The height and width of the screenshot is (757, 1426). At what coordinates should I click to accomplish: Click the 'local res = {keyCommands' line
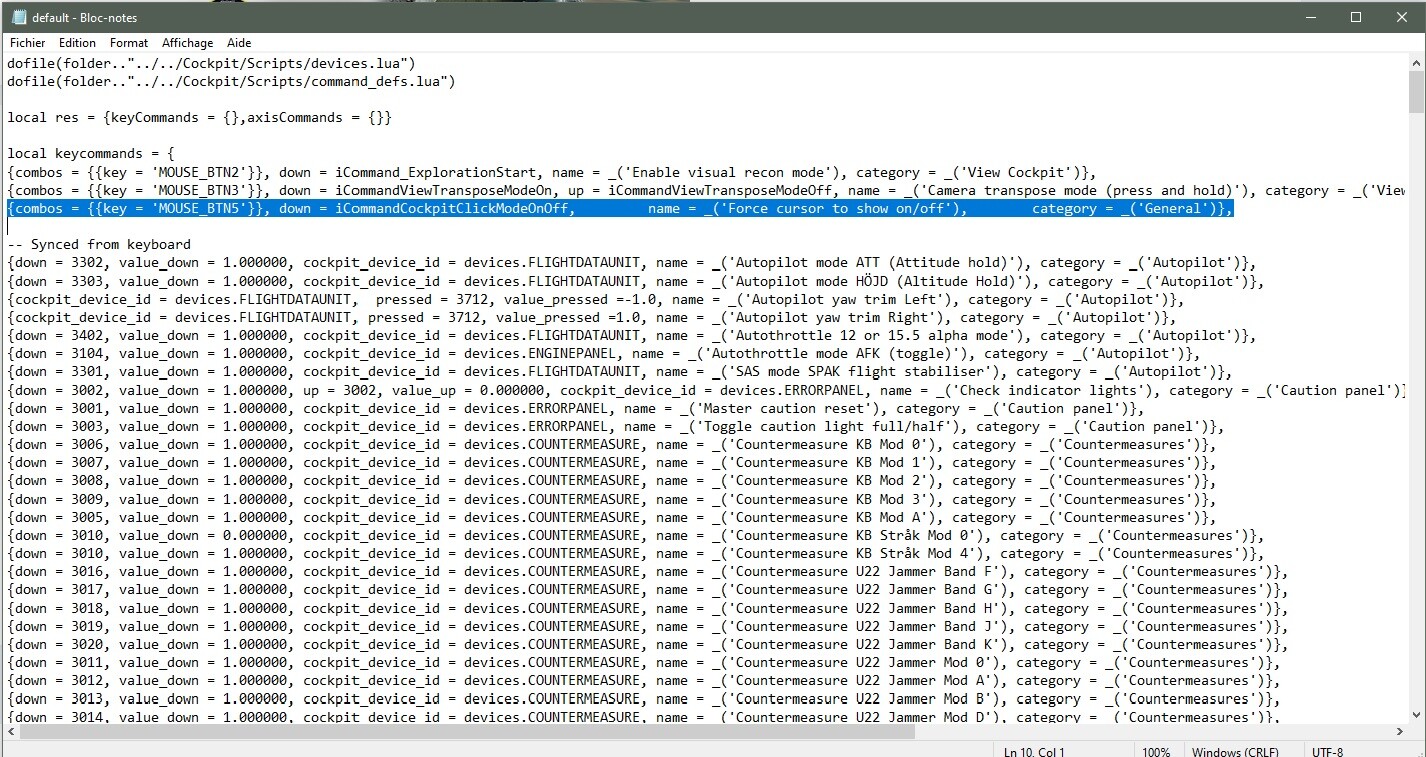[199, 117]
